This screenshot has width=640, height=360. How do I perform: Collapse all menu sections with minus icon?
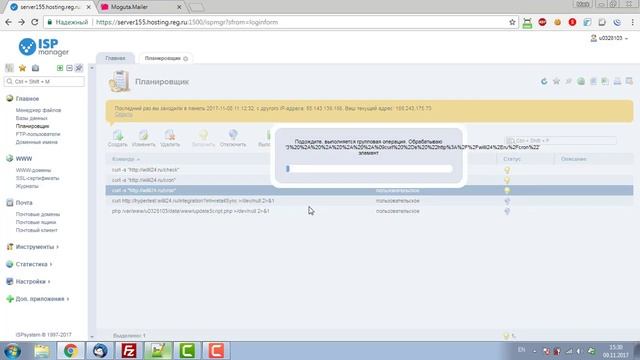click(x=69, y=68)
